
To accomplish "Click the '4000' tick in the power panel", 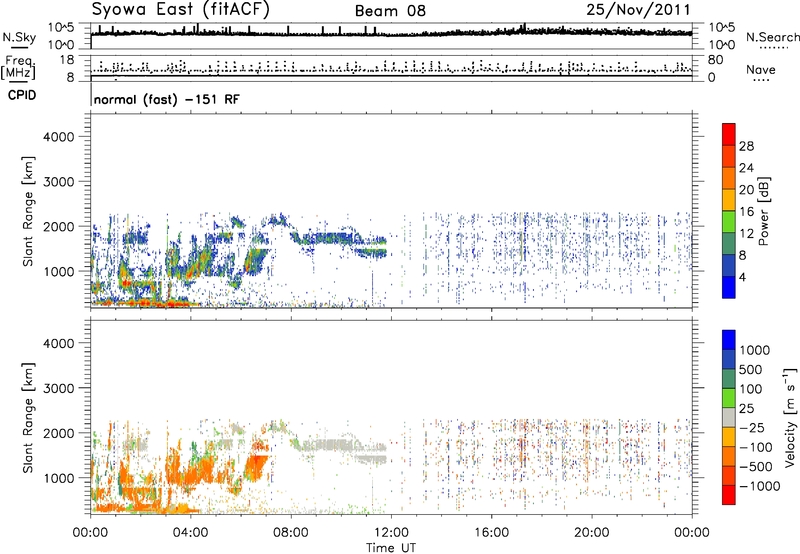I will [58, 137].
